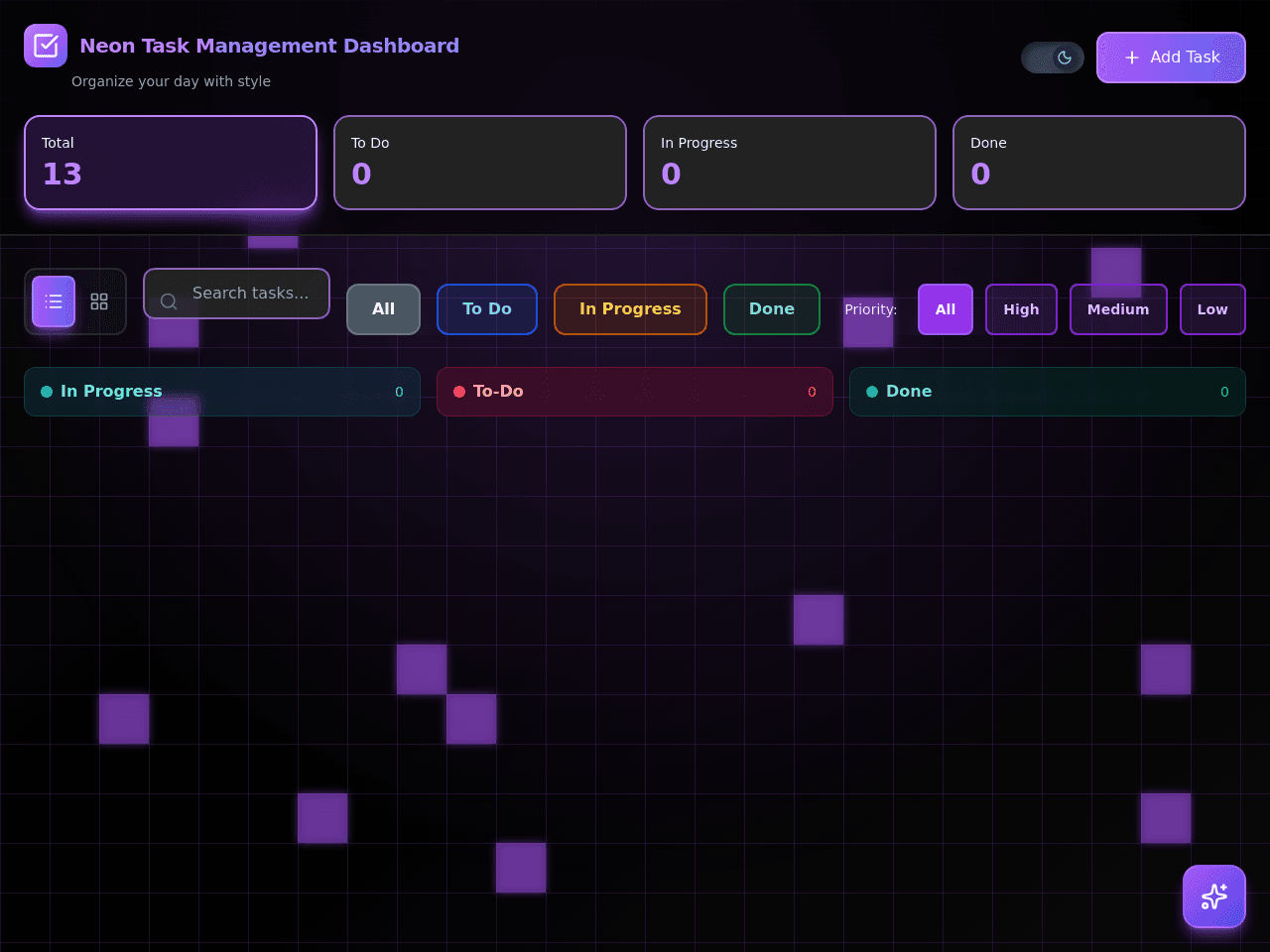The image size is (1270, 952).
Task: Click the total count 13
Action: [x=62, y=175]
